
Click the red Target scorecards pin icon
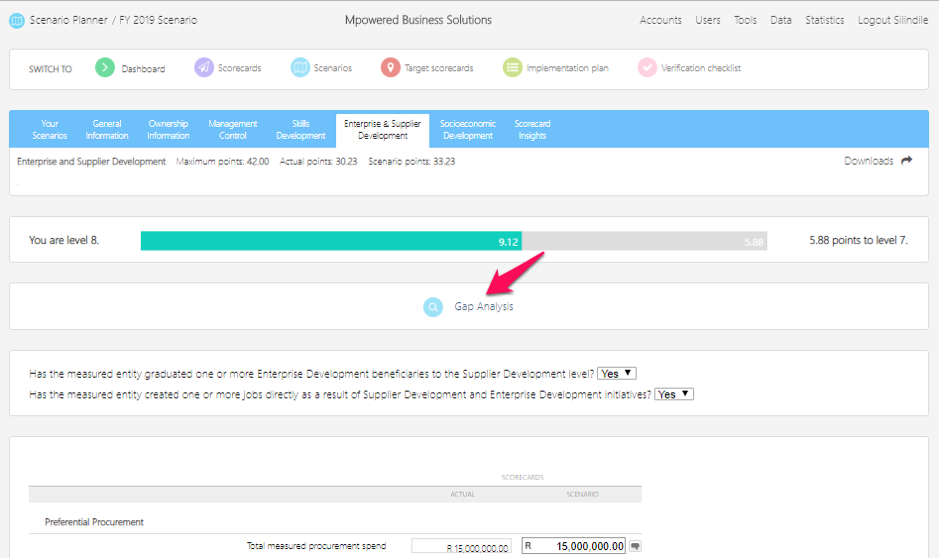pos(390,68)
